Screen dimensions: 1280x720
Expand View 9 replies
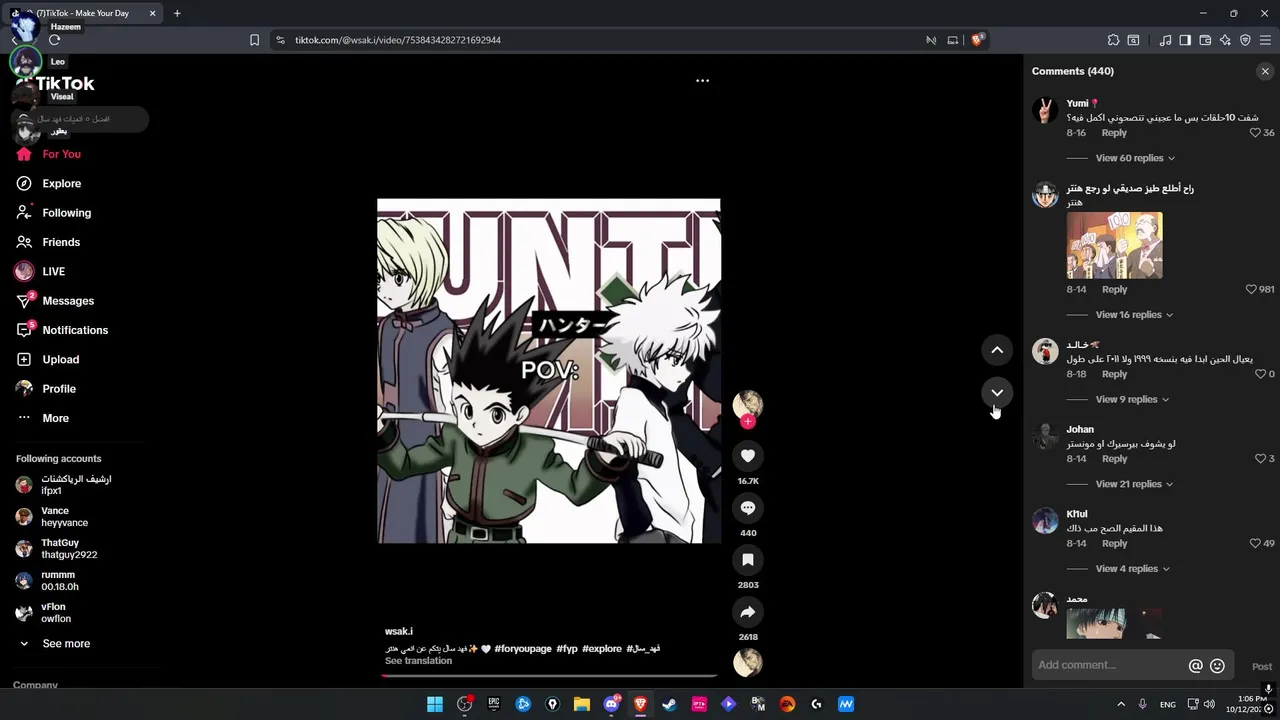click(1132, 400)
